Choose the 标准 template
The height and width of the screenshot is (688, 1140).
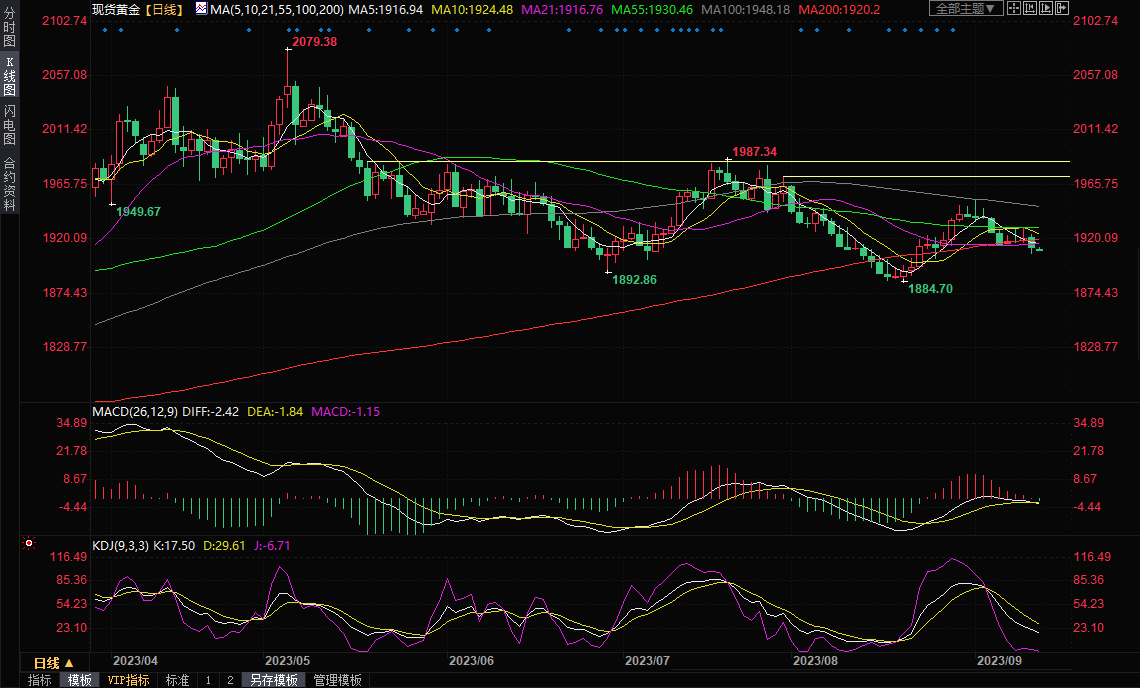pos(177,680)
